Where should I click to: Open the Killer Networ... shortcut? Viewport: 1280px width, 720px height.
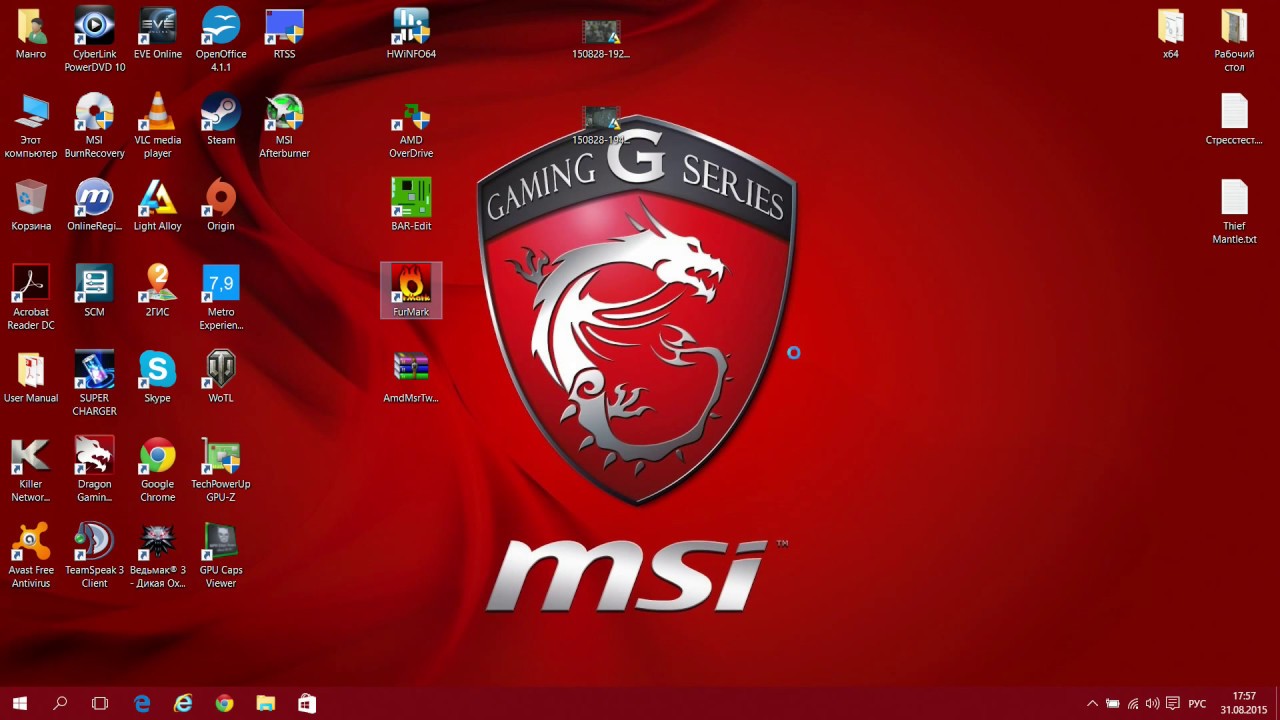pos(31,470)
